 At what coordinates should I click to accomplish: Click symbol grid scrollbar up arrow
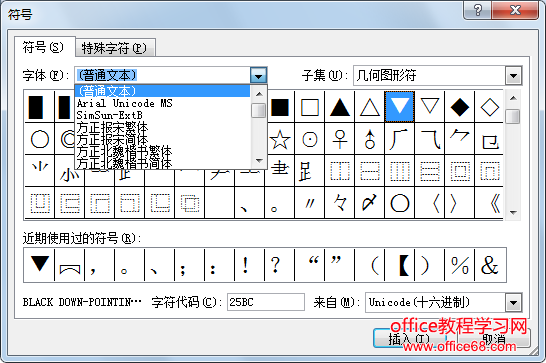[x=513, y=98]
